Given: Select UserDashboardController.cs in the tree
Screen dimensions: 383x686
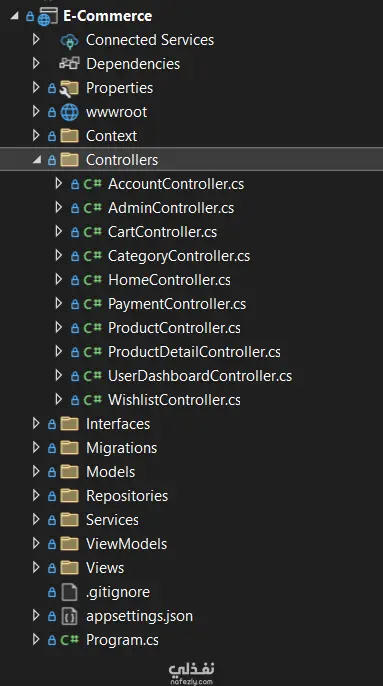Looking at the screenshot, I should coord(200,376).
